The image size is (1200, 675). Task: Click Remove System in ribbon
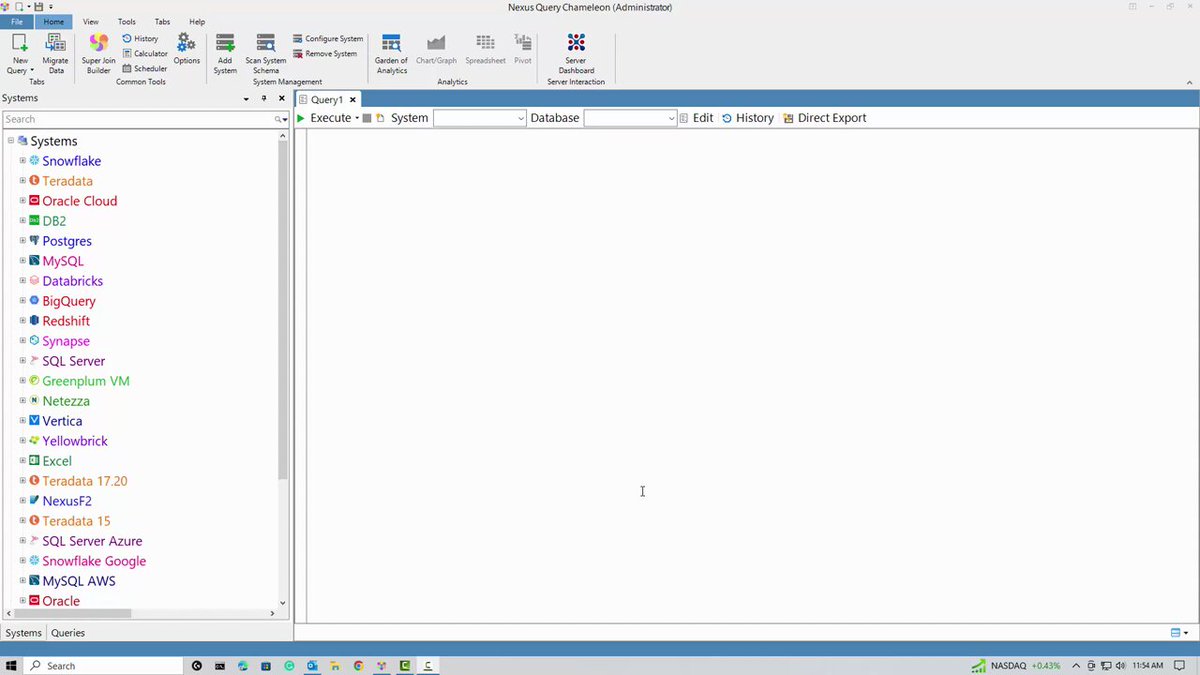click(x=325, y=53)
